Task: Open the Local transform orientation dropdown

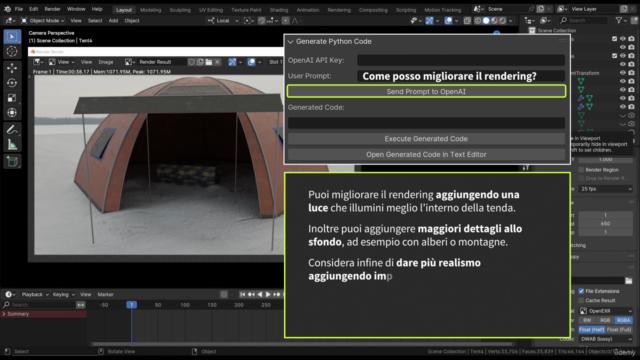Action: [223, 20]
